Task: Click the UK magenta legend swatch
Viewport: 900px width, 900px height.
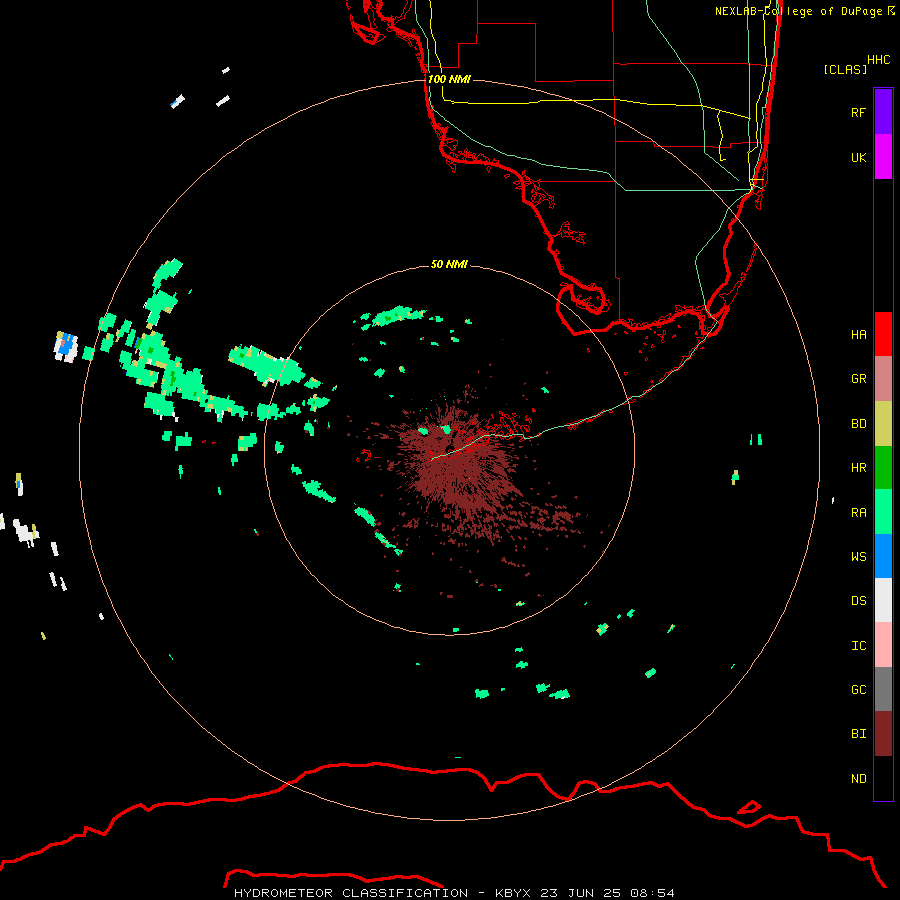Action: pos(883,157)
